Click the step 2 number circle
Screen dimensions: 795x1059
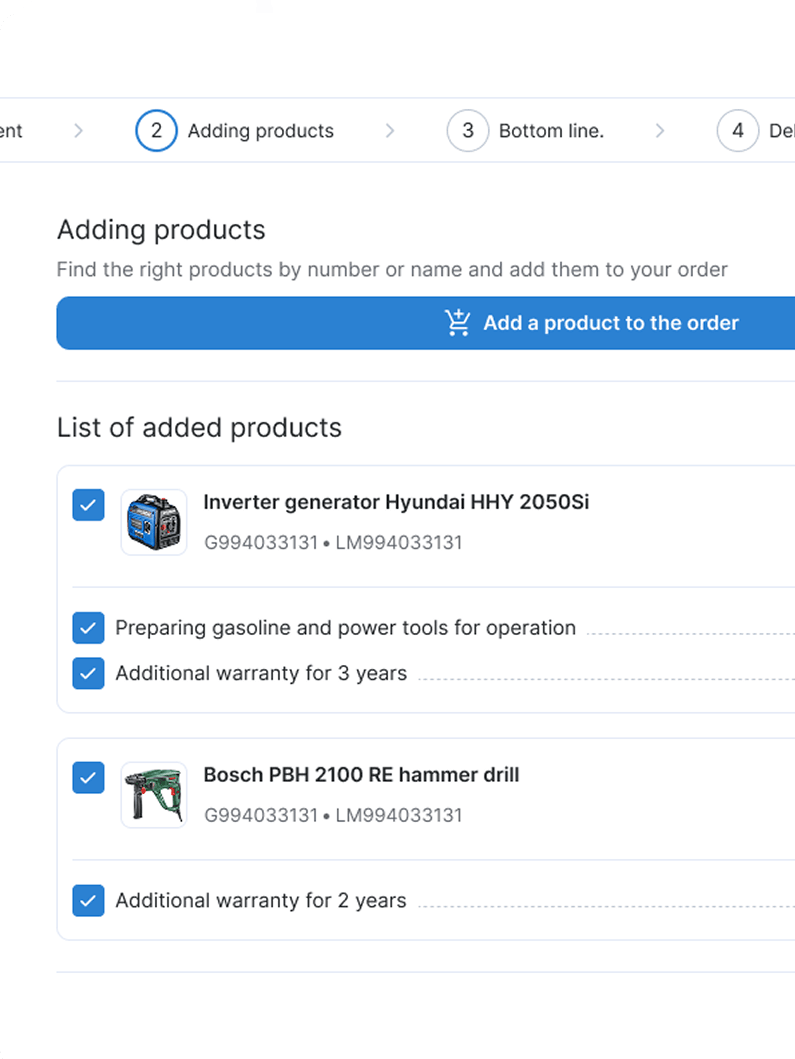156,130
